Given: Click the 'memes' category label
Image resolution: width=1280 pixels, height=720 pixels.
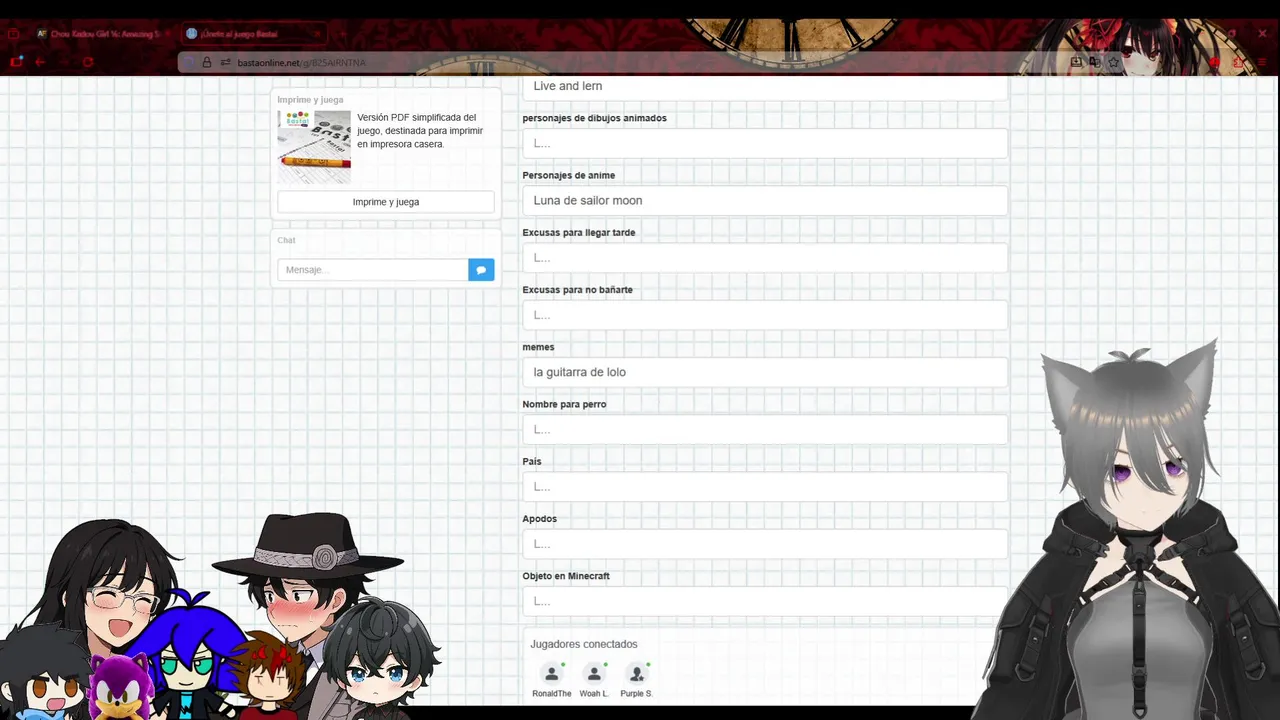Looking at the screenshot, I should pos(538,347).
